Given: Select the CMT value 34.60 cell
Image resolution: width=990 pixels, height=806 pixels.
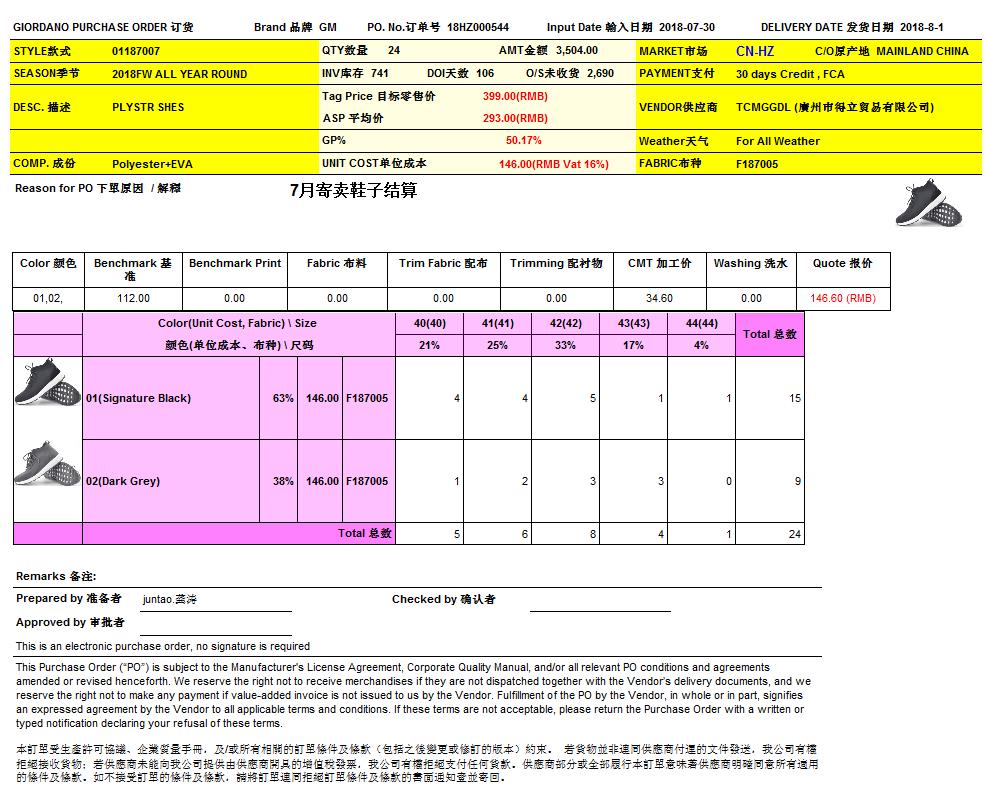Looking at the screenshot, I should pyautogui.click(x=658, y=298).
